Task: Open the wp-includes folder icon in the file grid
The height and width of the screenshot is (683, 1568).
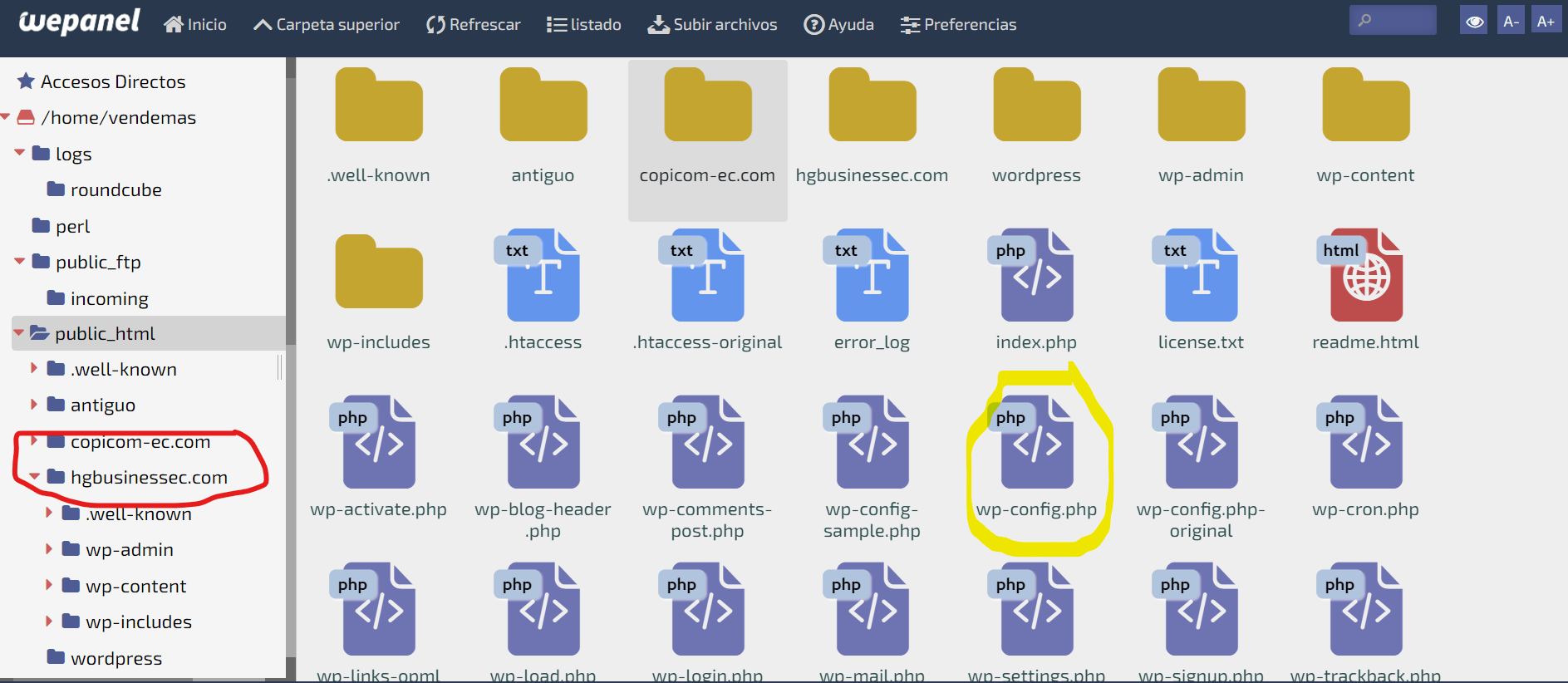Action: [378, 272]
